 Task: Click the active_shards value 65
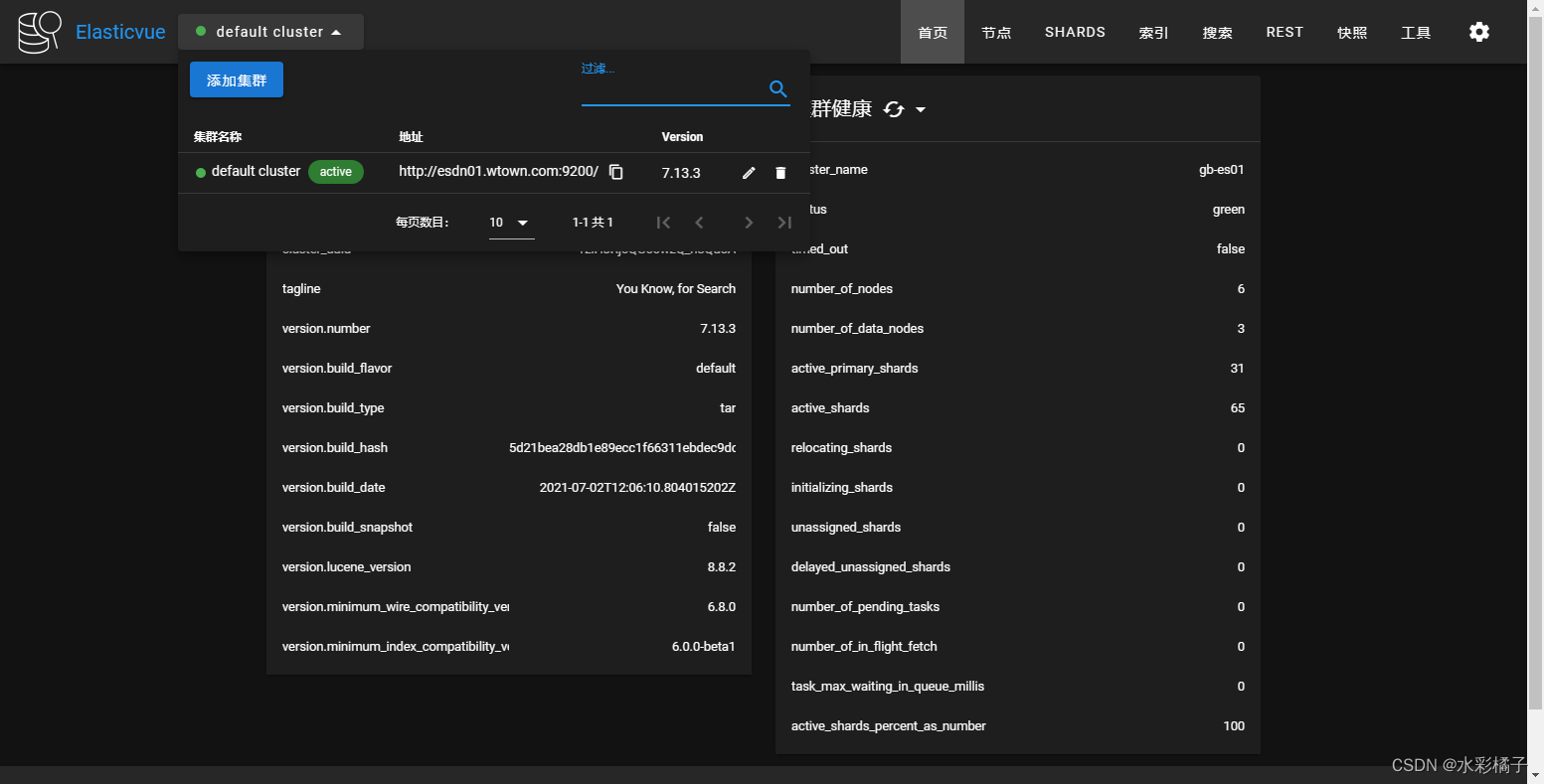point(1238,407)
